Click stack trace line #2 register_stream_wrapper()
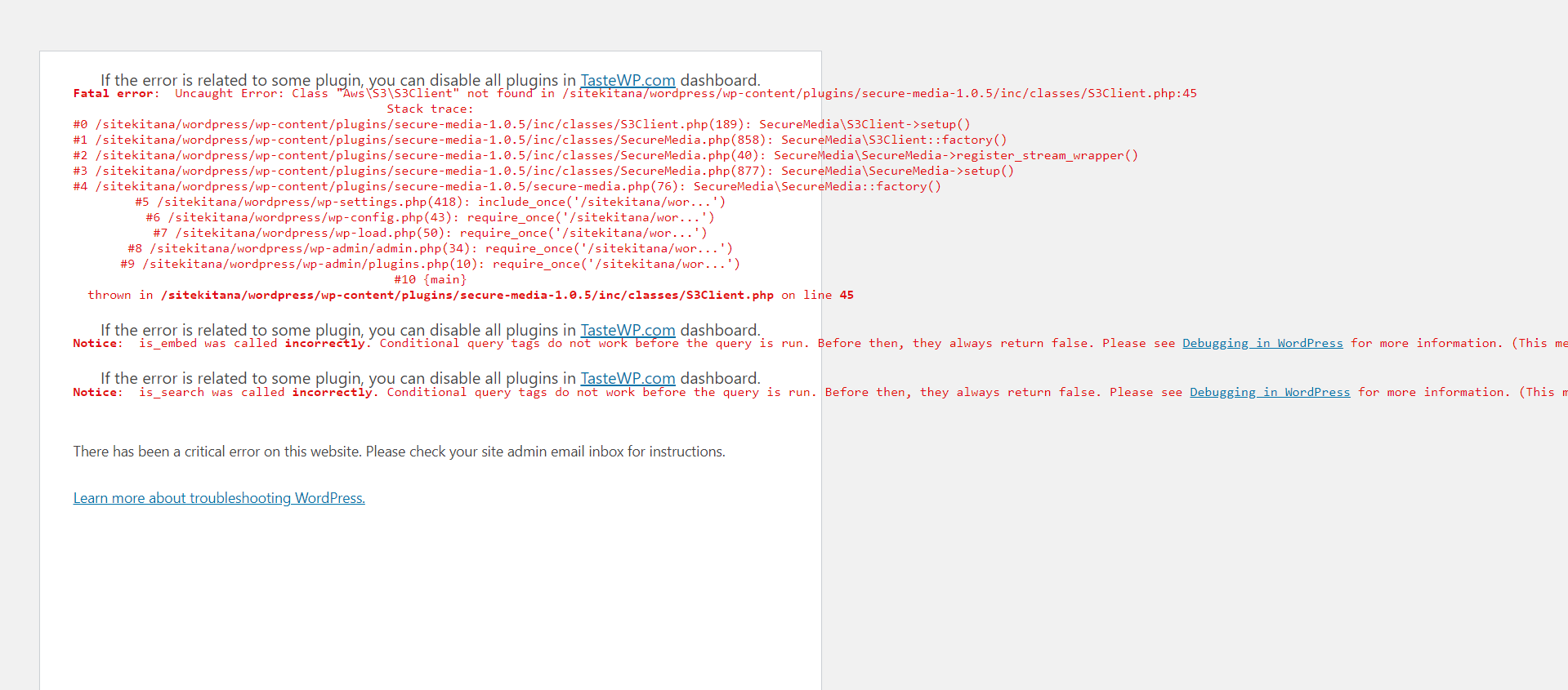Image resolution: width=1568 pixels, height=690 pixels. click(605, 155)
